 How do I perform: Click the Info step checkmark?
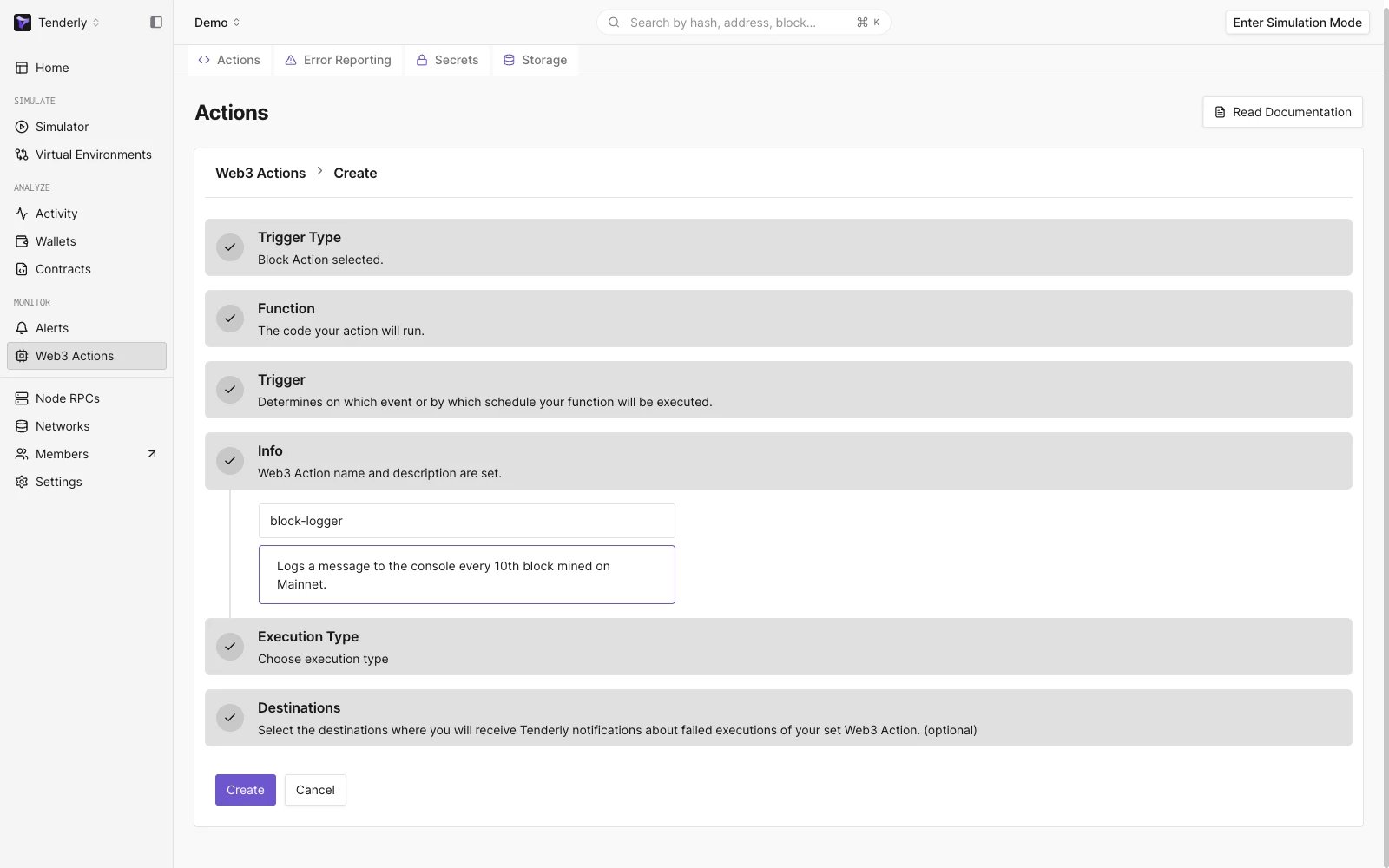tap(230, 461)
